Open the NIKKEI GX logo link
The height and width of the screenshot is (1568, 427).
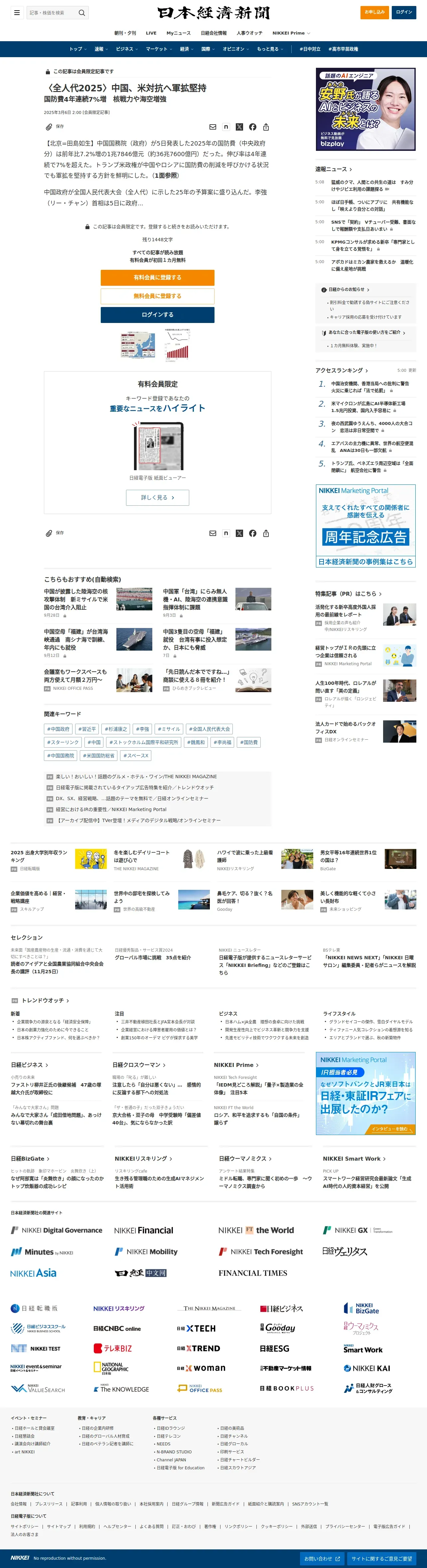tap(357, 1230)
